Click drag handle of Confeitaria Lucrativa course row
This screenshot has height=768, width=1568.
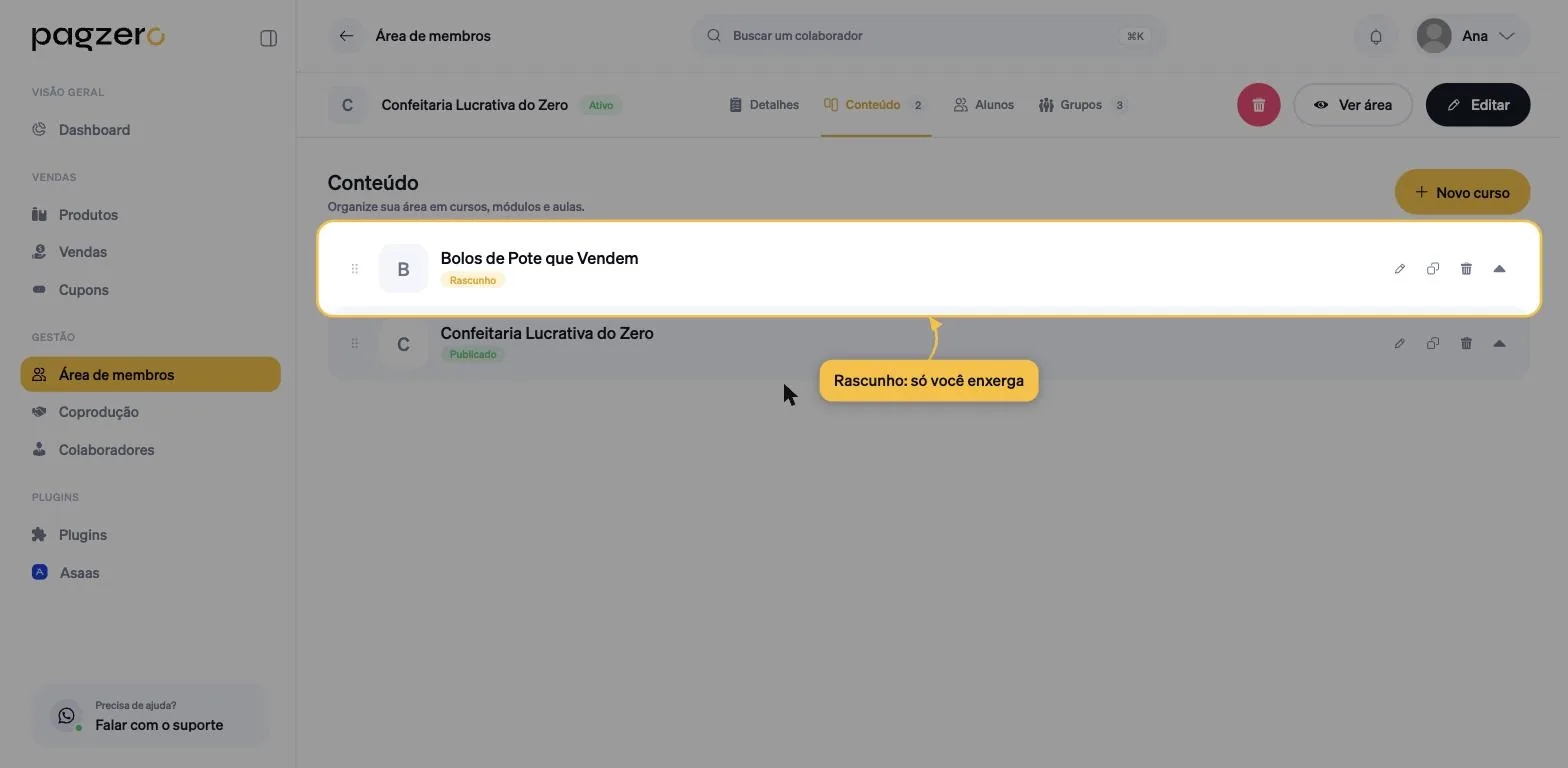[355, 344]
